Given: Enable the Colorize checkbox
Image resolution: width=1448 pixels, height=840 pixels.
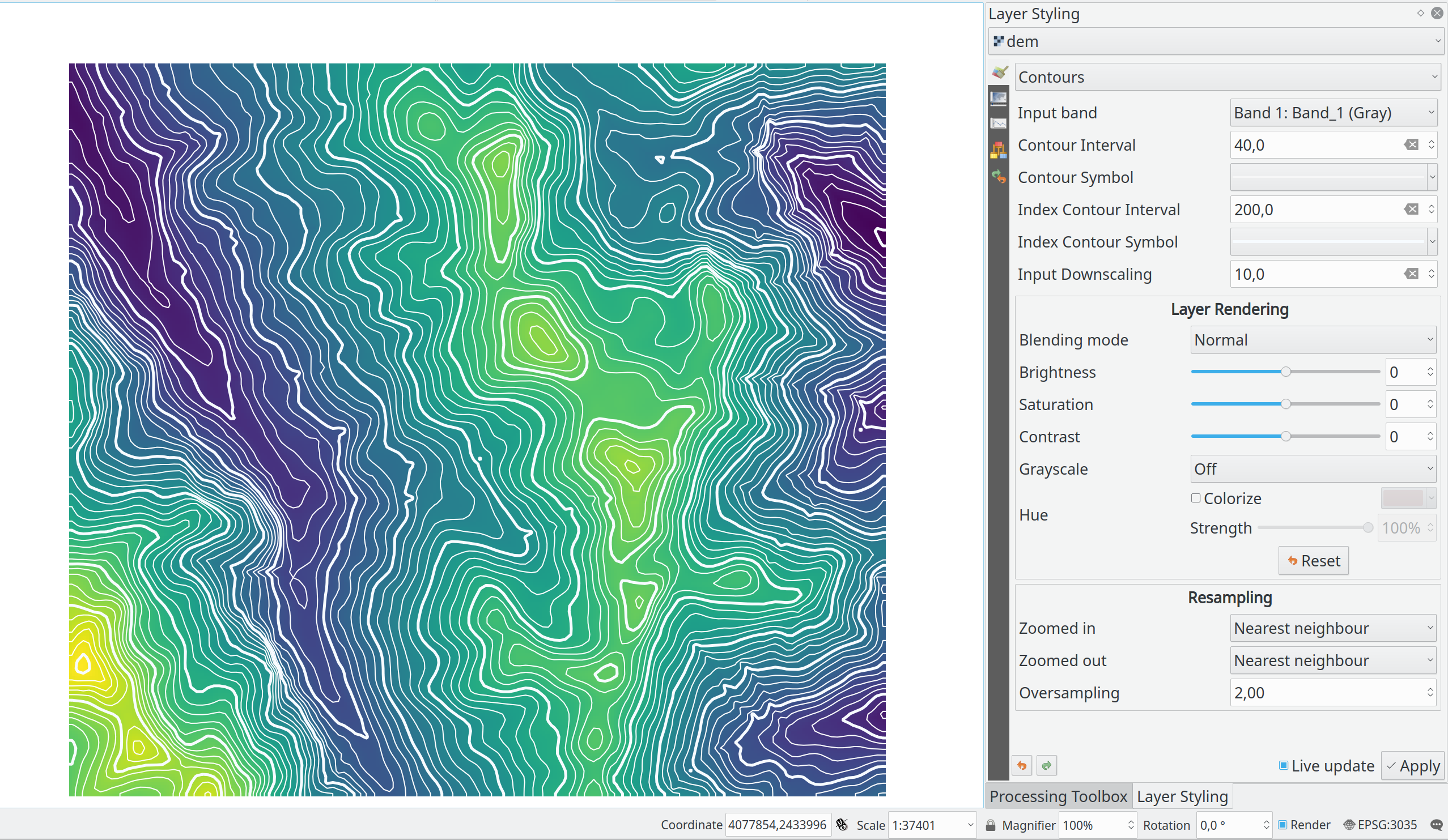Looking at the screenshot, I should pyautogui.click(x=1196, y=498).
